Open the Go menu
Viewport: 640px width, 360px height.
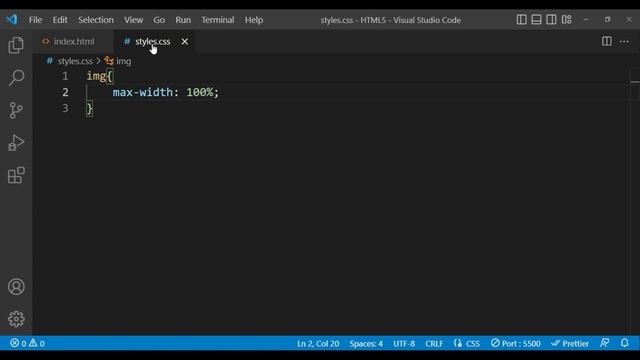pos(159,20)
